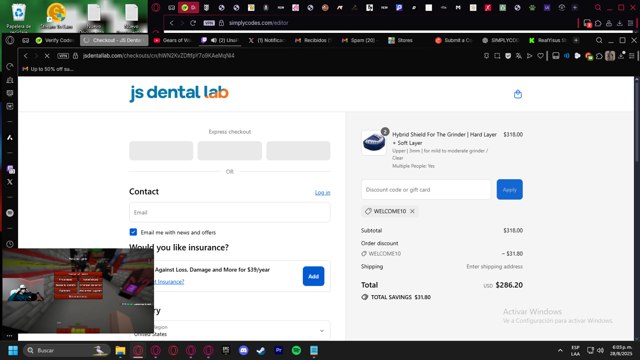This screenshot has width=640, height=360.
Task: Click the heart bookmark icon in toolbar
Action: pos(540,56)
